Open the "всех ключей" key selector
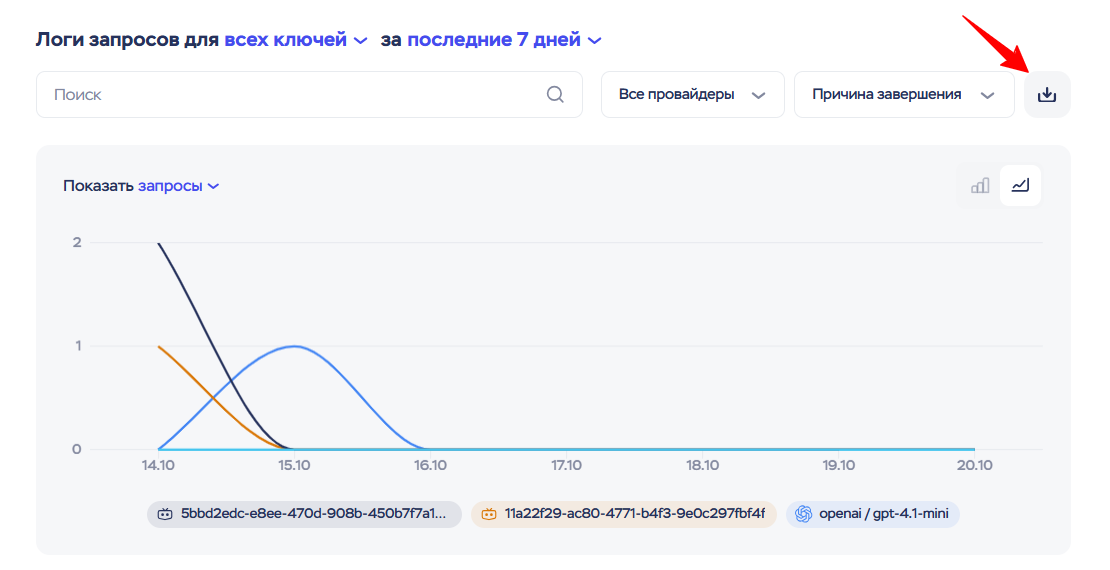The height and width of the screenshot is (570, 1110). point(295,40)
